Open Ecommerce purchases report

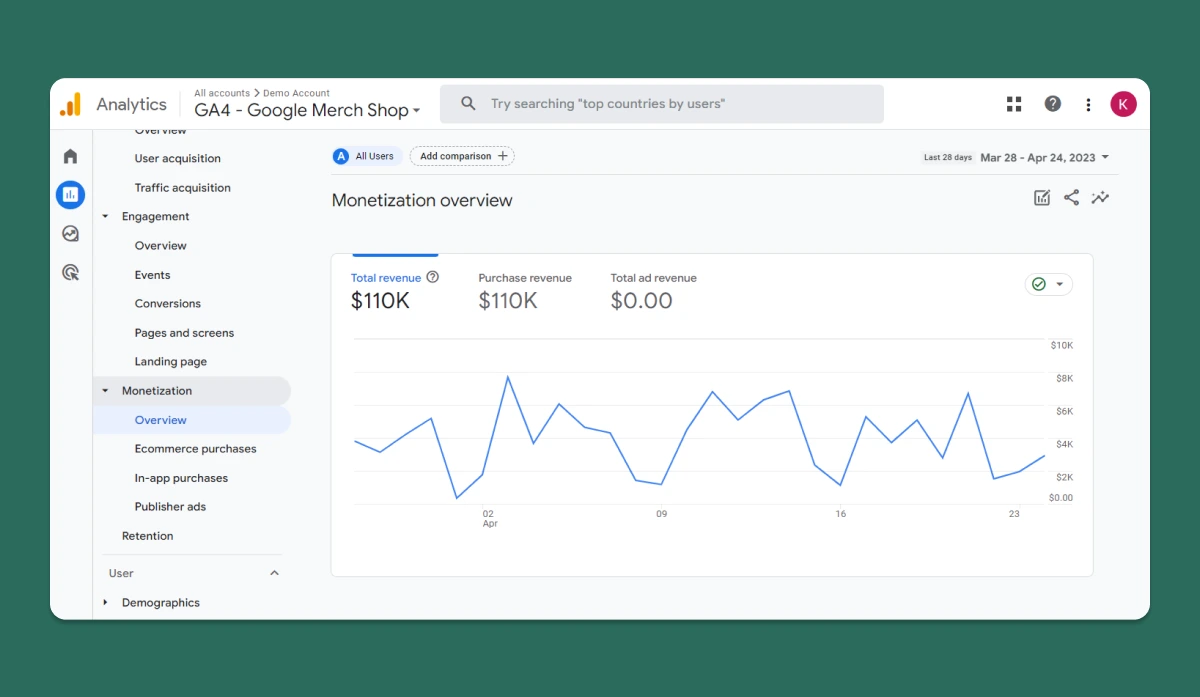196,449
